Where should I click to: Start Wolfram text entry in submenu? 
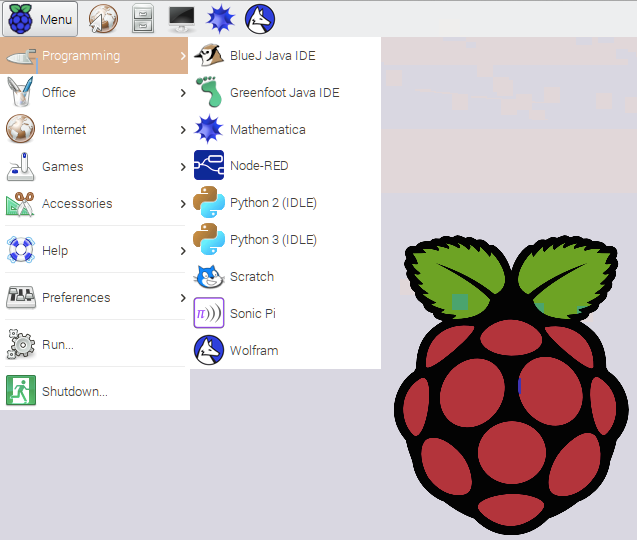(254, 350)
